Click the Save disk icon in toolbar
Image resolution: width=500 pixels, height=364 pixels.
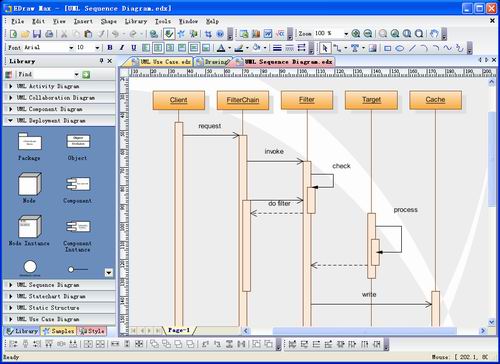tap(37, 34)
